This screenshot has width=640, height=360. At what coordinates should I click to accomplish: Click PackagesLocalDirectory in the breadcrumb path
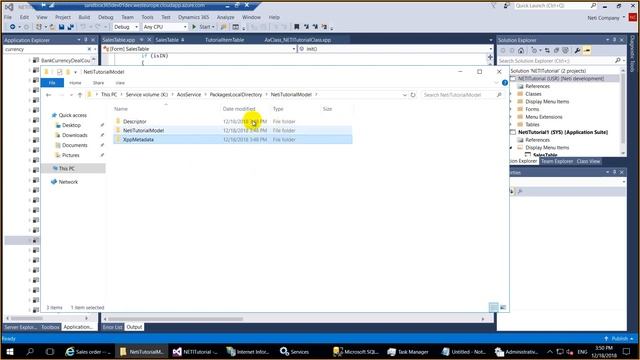pos(236,95)
